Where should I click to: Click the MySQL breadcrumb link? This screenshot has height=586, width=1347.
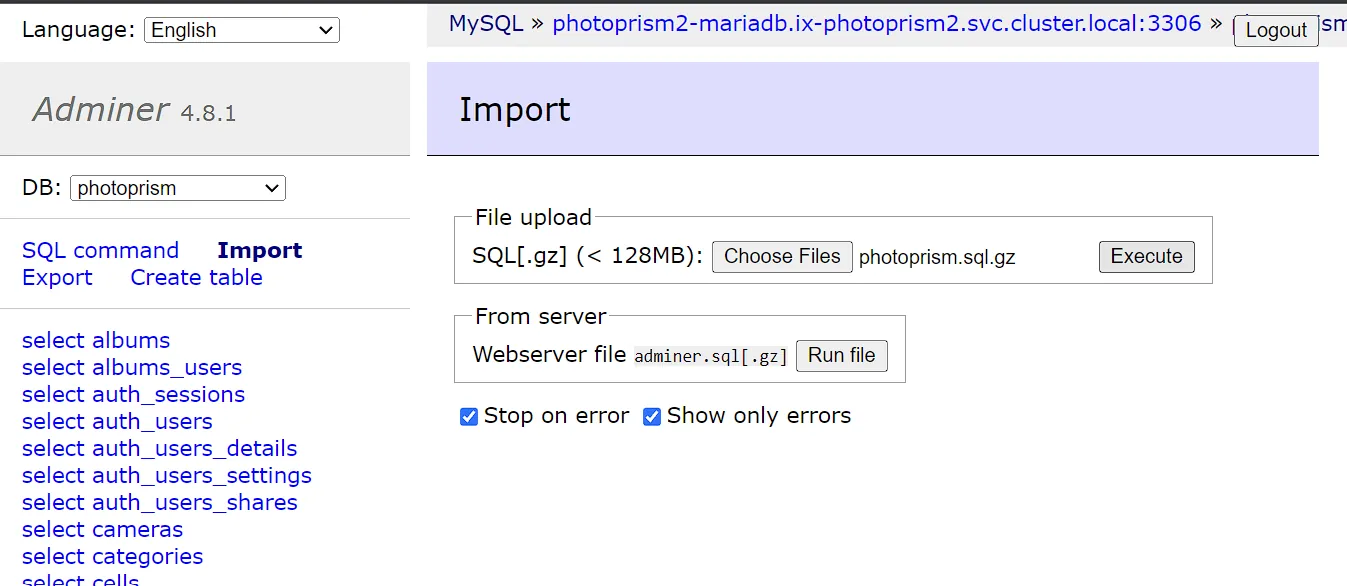pyautogui.click(x=485, y=23)
